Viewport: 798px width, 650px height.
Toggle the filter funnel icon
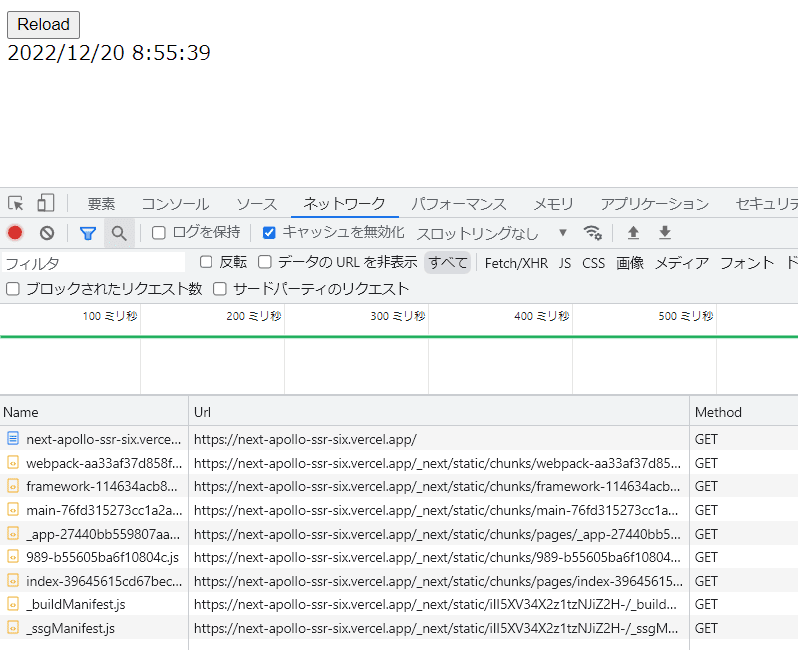point(88,233)
